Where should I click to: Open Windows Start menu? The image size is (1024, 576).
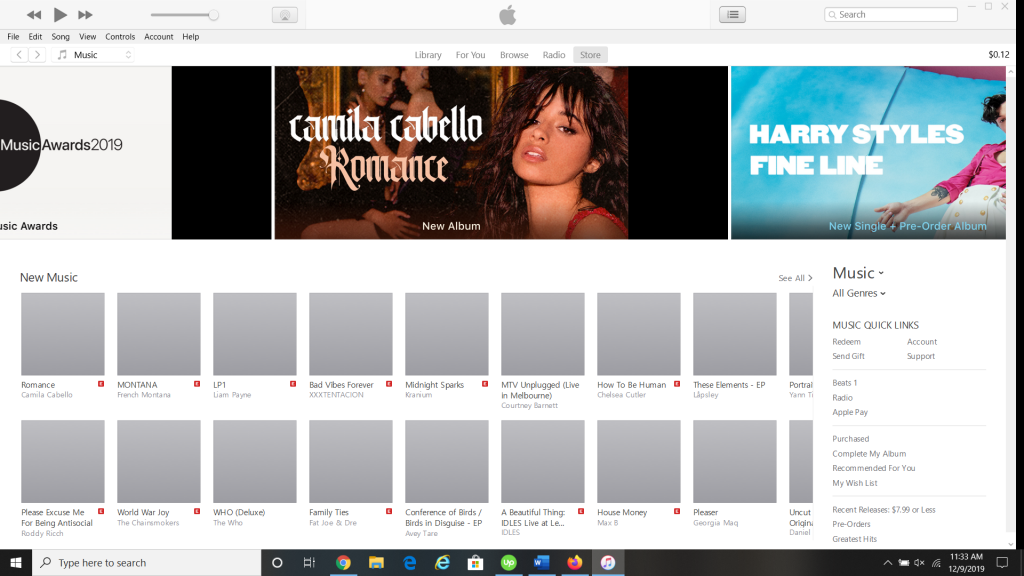click(16, 562)
